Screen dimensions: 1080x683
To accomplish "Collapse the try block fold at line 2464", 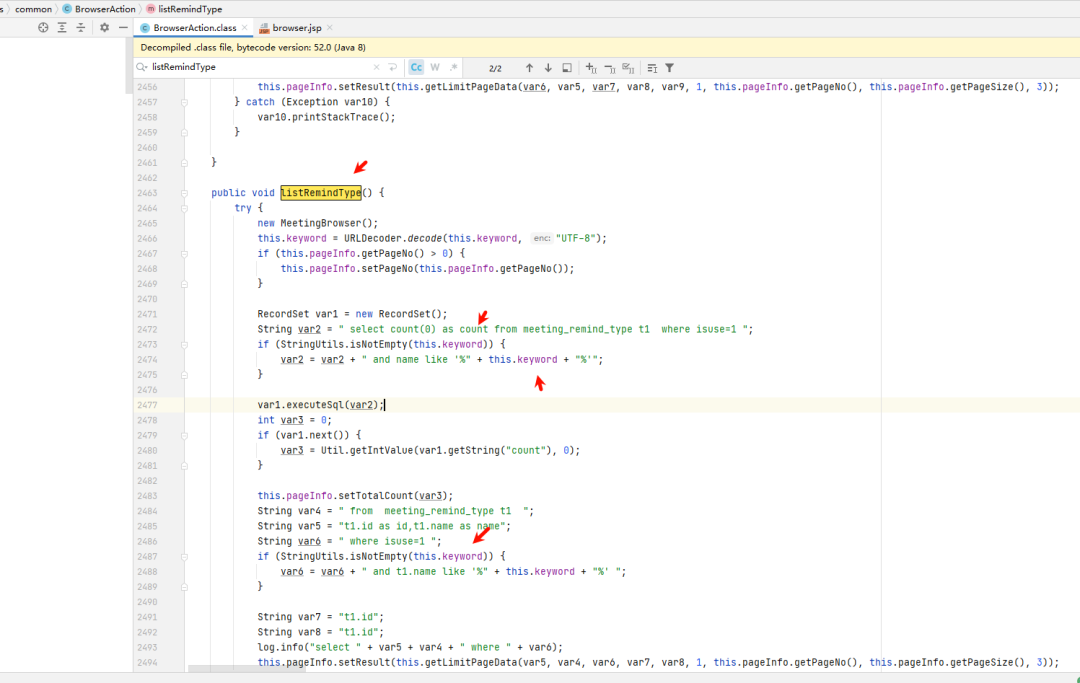I will [184, 209].
